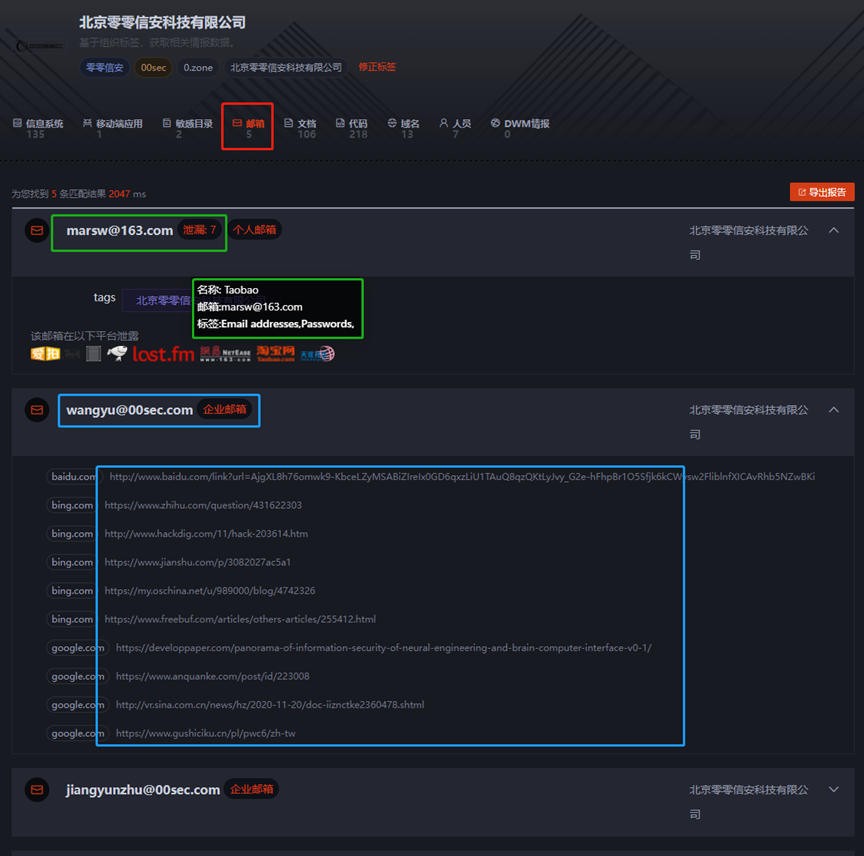Click the last.fm leak platform logo
The width and height of the screenshot is (864, 856).
click(163, 353)
